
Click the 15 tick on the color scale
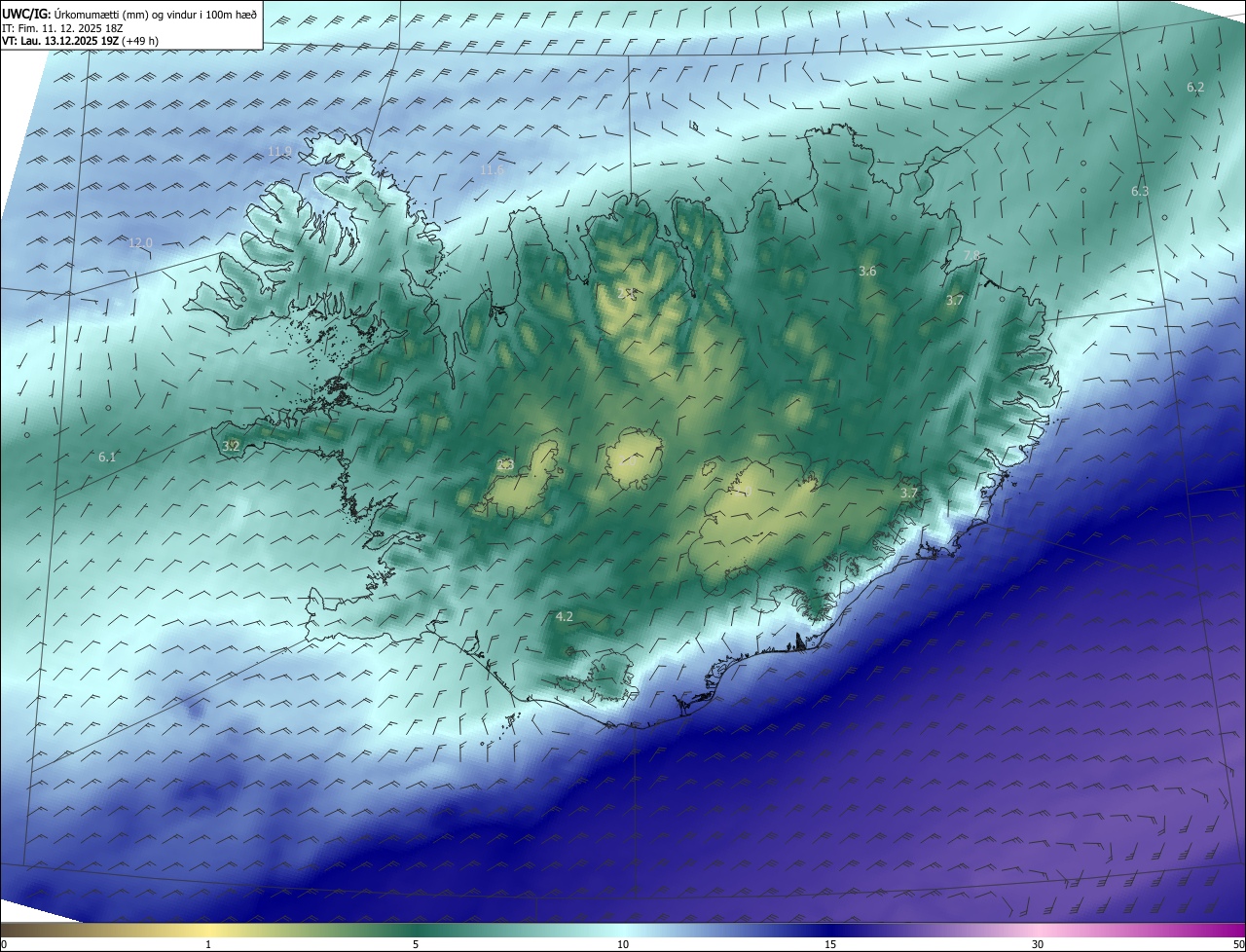[830, 944]
